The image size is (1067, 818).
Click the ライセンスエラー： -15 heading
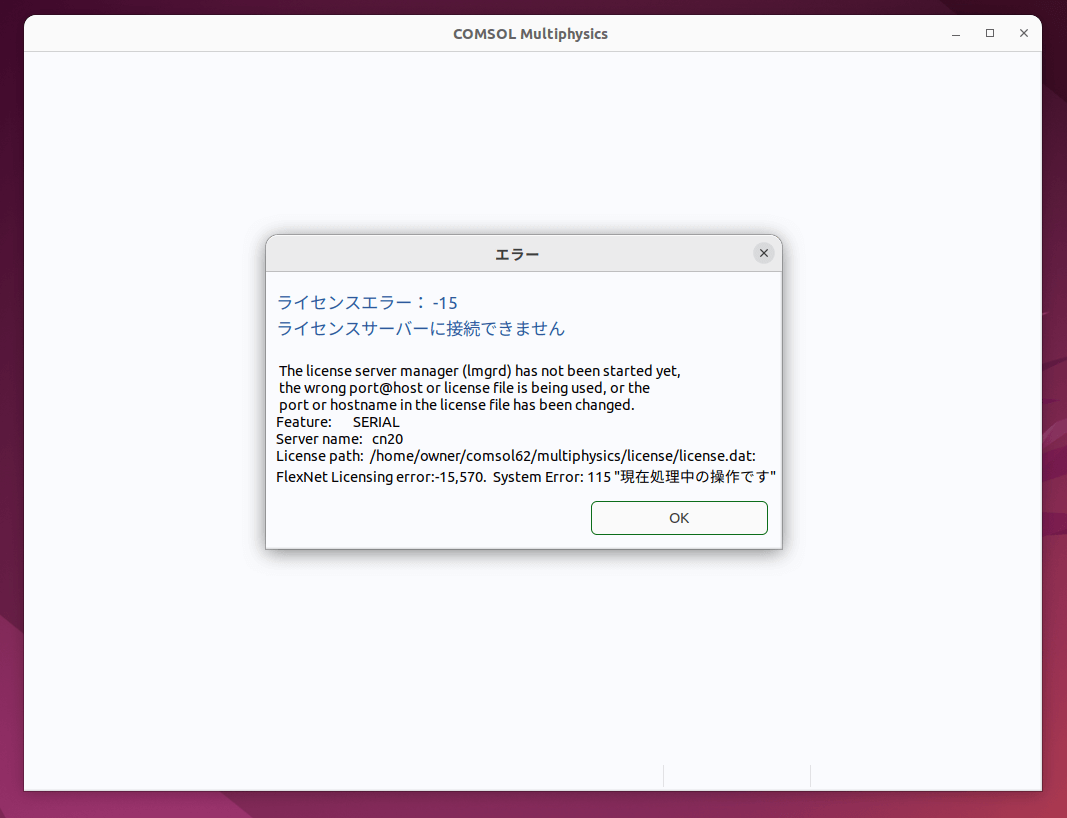[367, 302]
